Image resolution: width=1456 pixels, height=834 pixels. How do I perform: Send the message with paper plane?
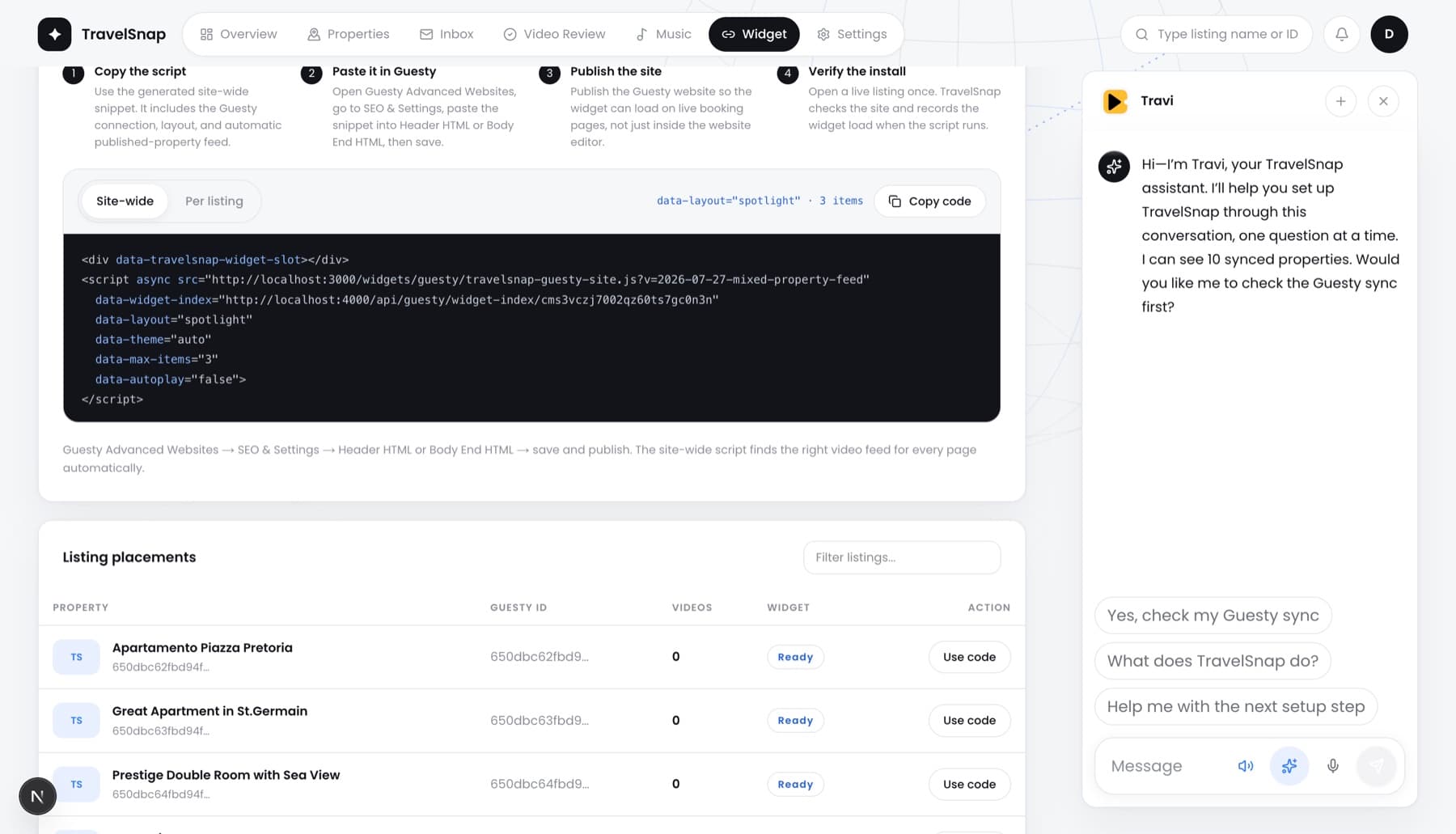pos(1377,766)
